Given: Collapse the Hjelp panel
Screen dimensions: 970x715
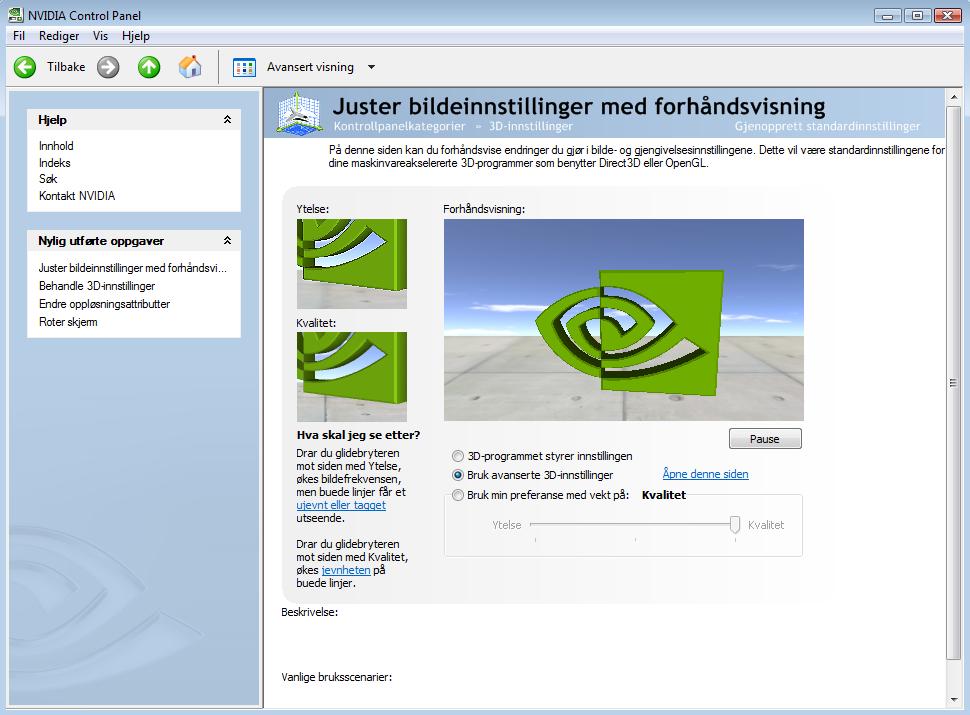Looking at the screenshot, I should 227,119.
